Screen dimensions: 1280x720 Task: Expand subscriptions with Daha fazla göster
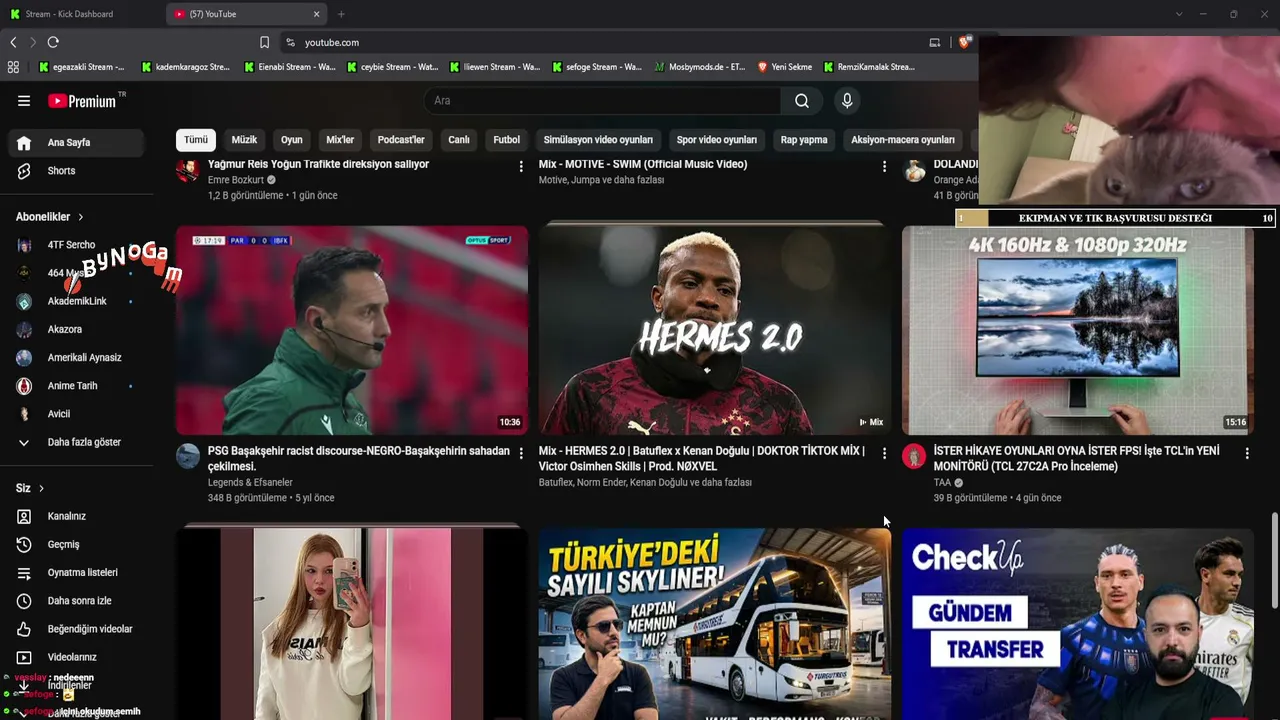(x=77, y=442)
